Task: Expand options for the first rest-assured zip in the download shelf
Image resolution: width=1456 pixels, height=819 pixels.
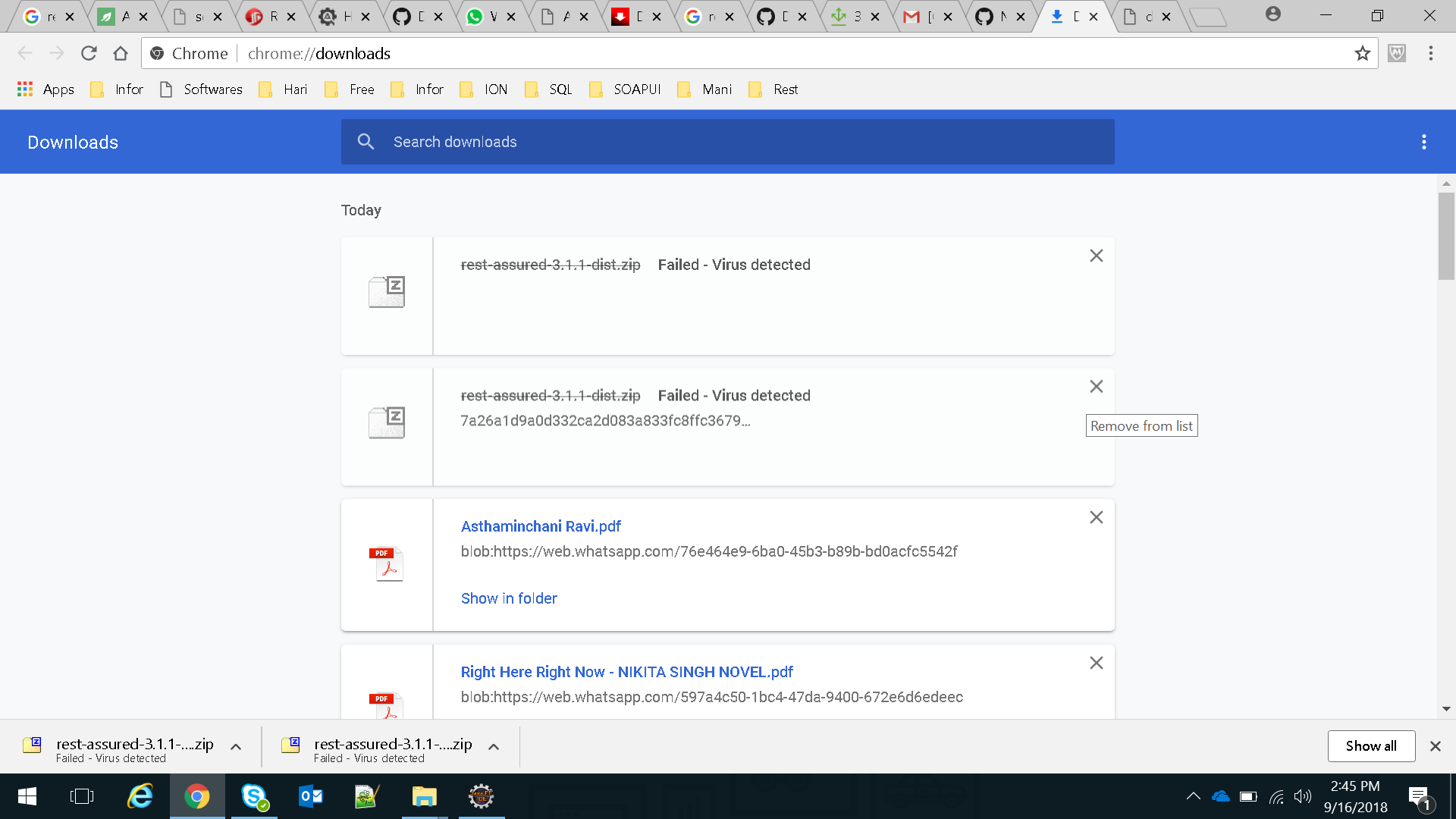Action: [236, 747]
